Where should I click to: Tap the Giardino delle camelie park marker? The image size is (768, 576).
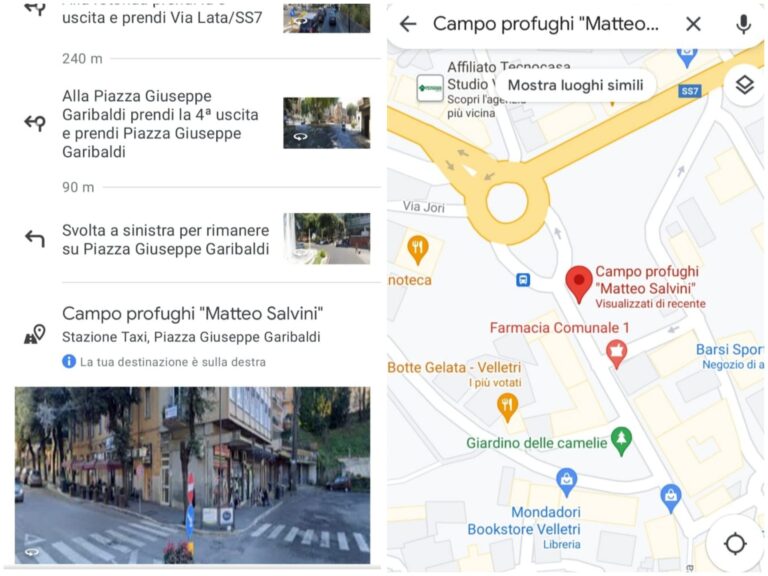click(622, 441)
